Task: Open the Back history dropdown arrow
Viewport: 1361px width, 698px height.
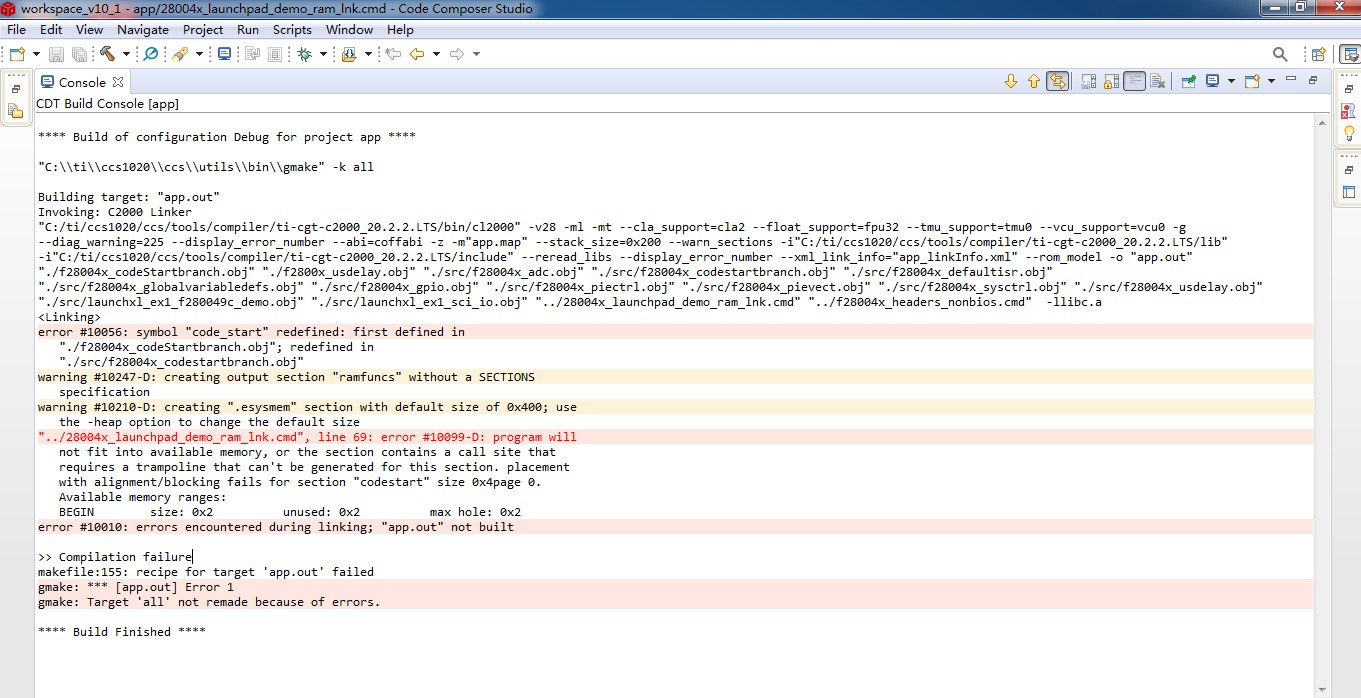Action: tap(436, 54)
